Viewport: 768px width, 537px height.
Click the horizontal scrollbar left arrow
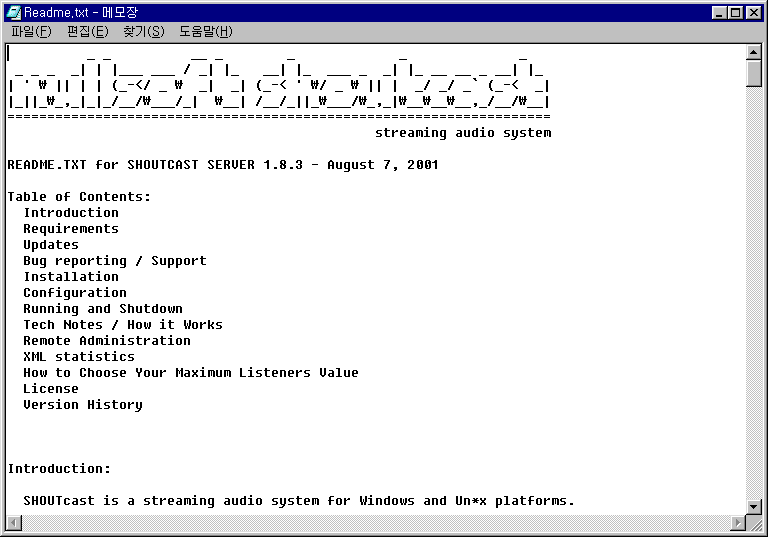pyautogui.click(x=14, y=523)
